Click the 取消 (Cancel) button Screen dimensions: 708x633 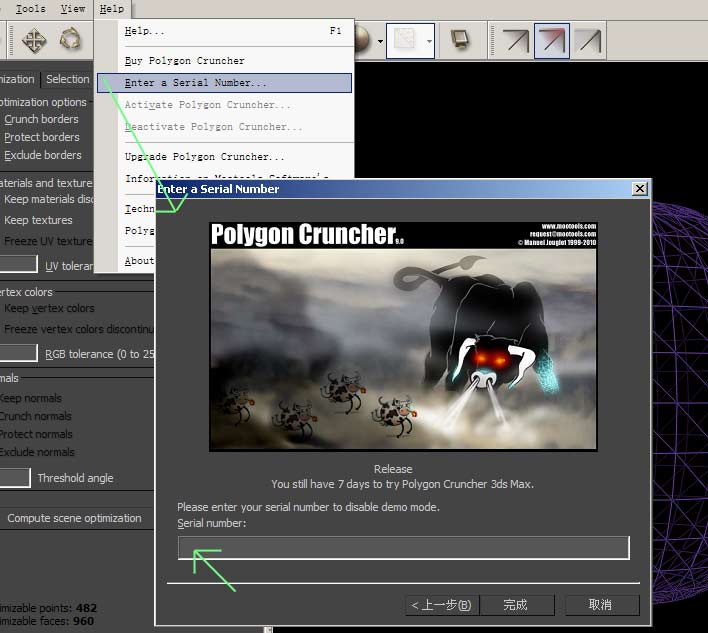[600, 605]
